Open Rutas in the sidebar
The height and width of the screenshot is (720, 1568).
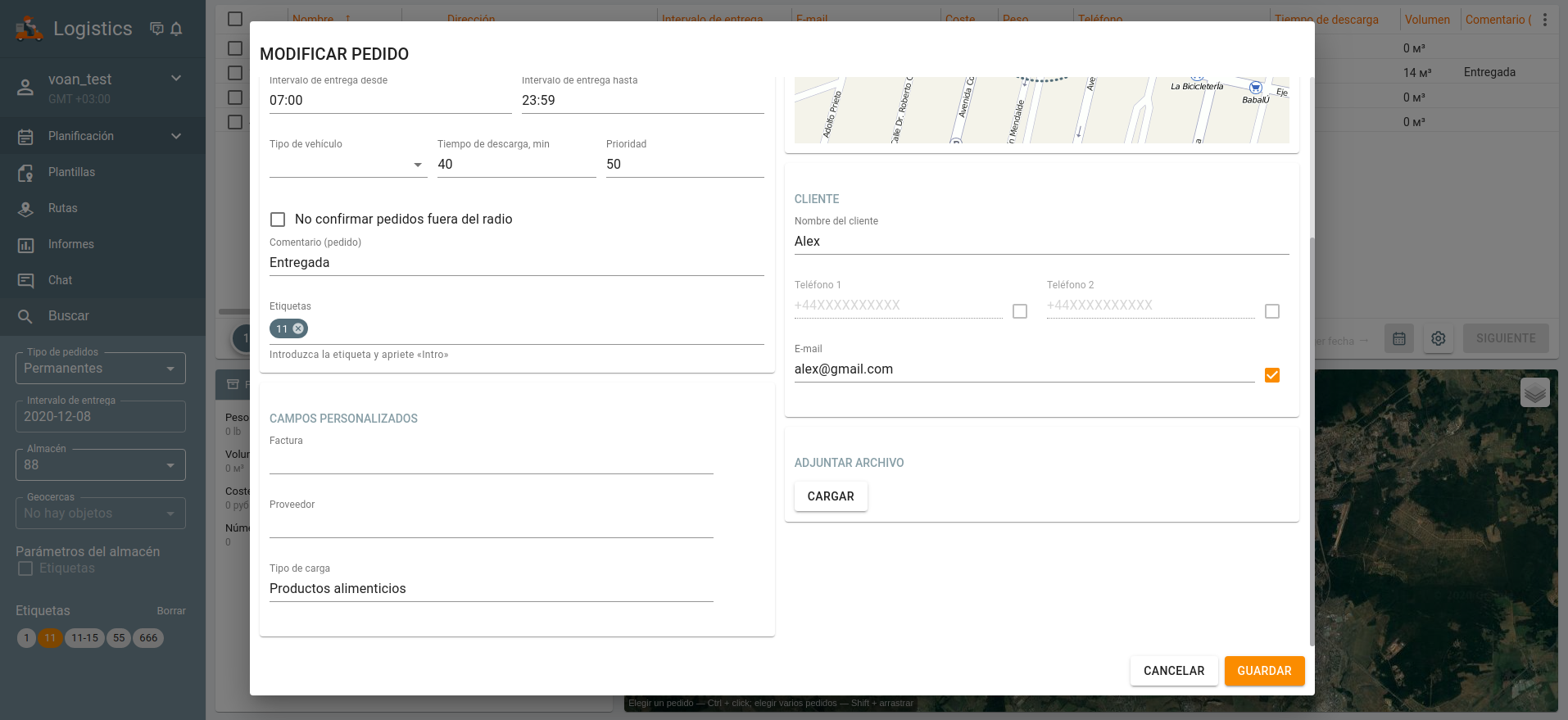pyautogui.click(x=62, y=208)
